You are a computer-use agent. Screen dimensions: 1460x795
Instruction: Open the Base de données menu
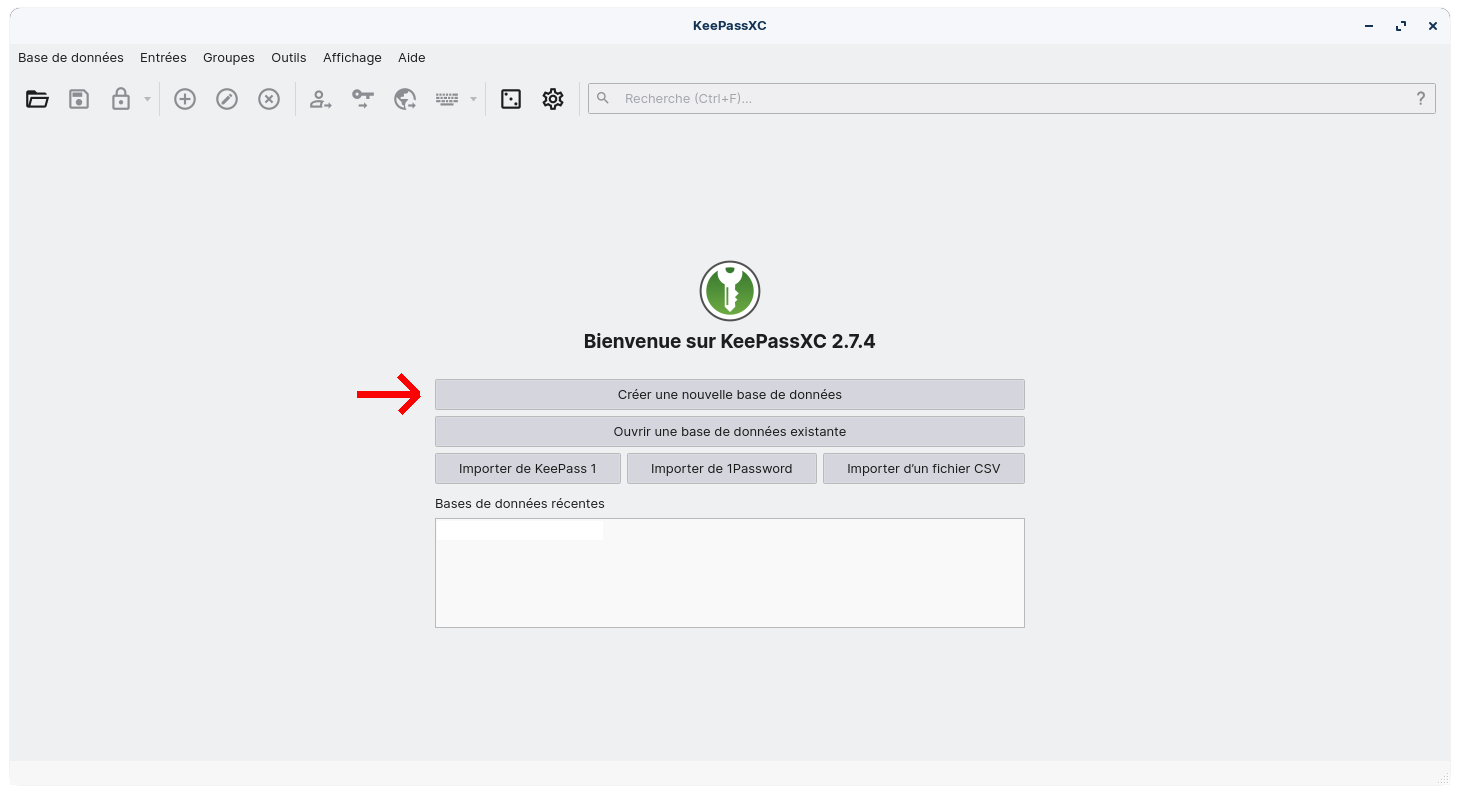pos(71,58)
